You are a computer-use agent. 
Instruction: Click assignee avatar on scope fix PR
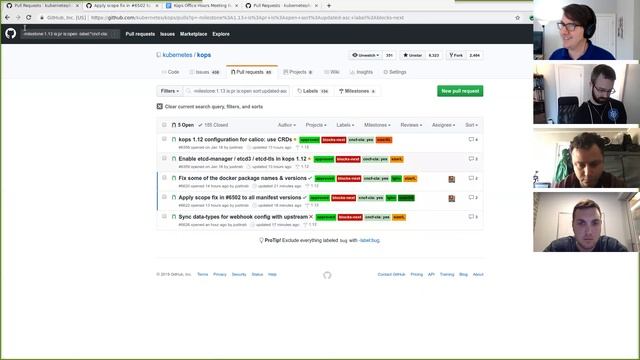click(451, 198)
